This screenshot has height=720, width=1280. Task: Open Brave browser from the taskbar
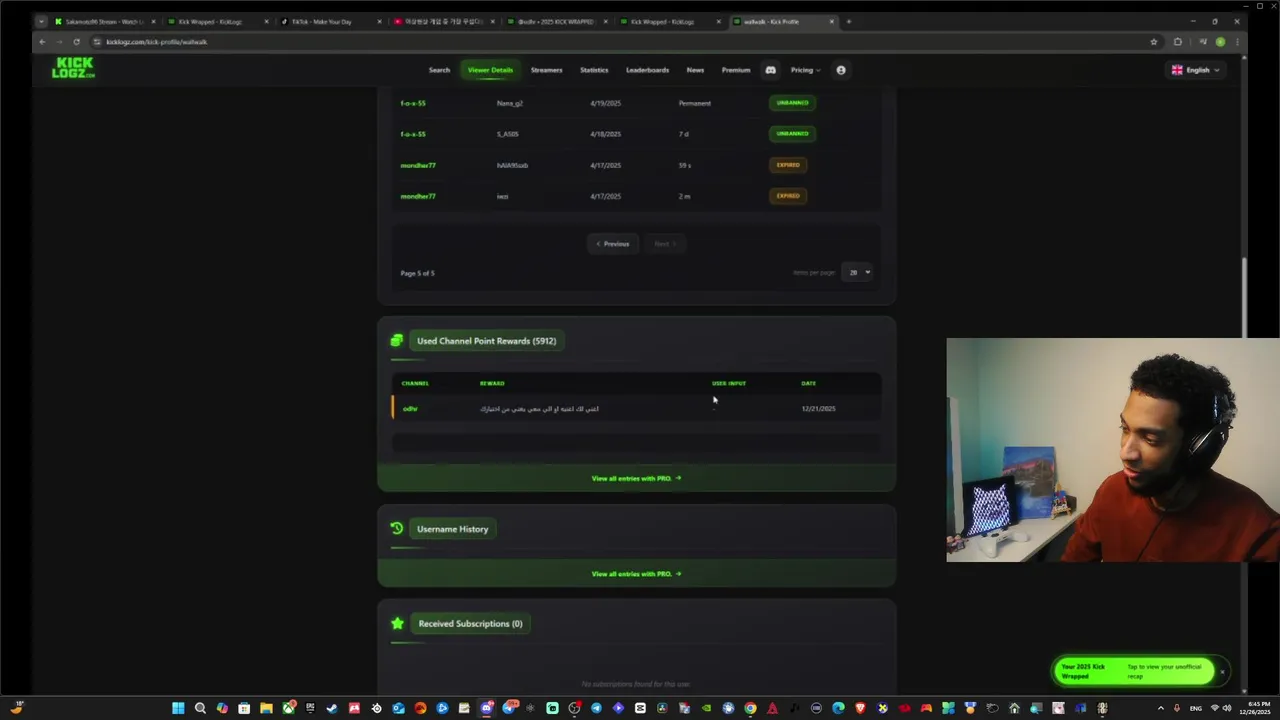(x=860, y=708)
